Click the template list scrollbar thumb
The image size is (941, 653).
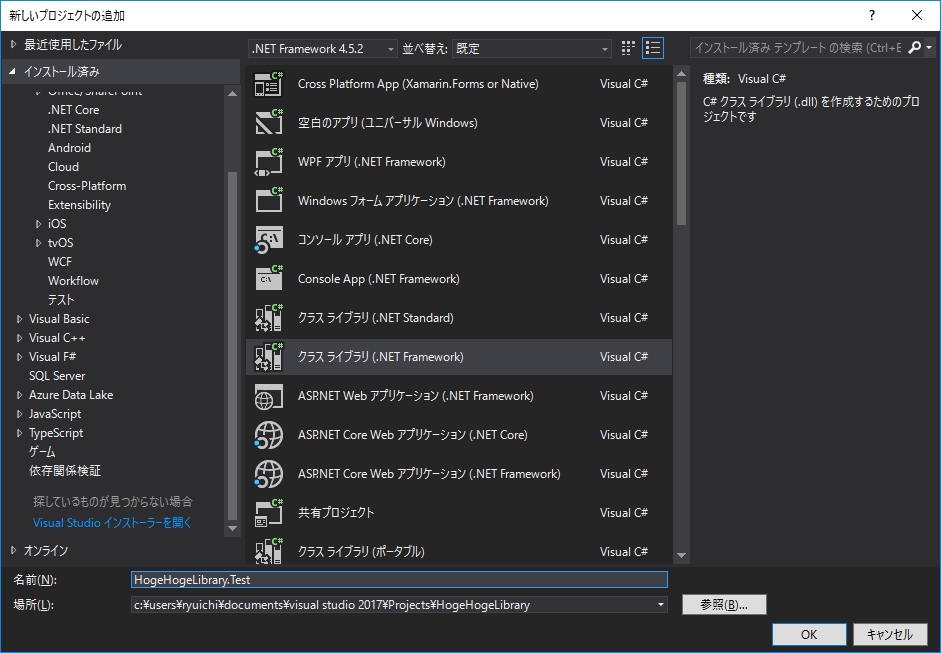681,153
